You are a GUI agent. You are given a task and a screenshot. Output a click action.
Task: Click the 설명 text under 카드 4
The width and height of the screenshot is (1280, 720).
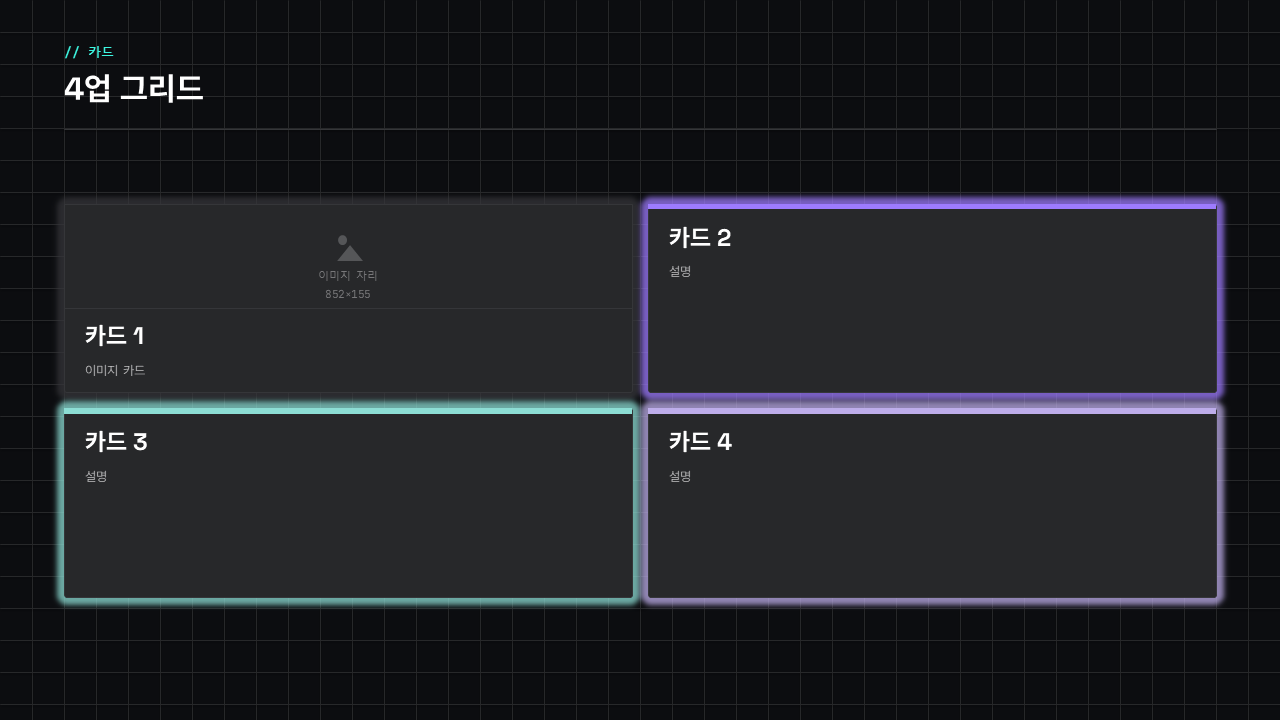(680, 476)
